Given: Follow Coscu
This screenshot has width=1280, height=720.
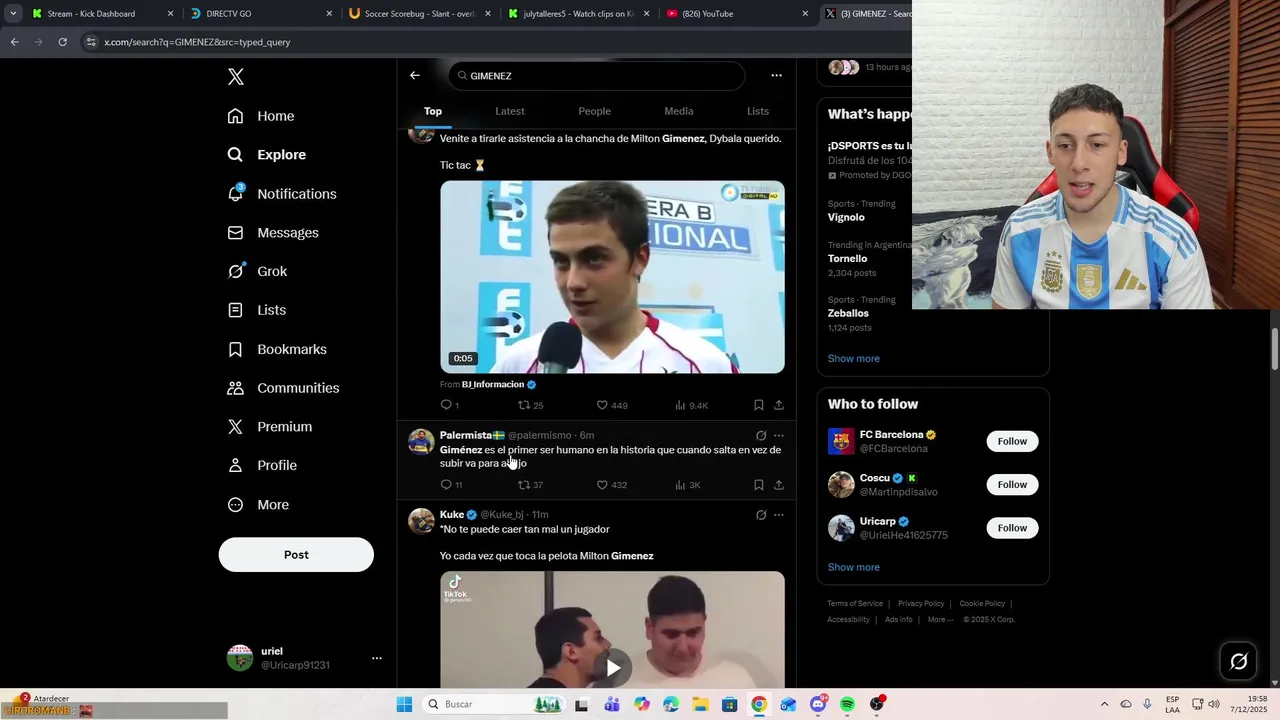Looking at the screenshot, I should (1012, 485).
